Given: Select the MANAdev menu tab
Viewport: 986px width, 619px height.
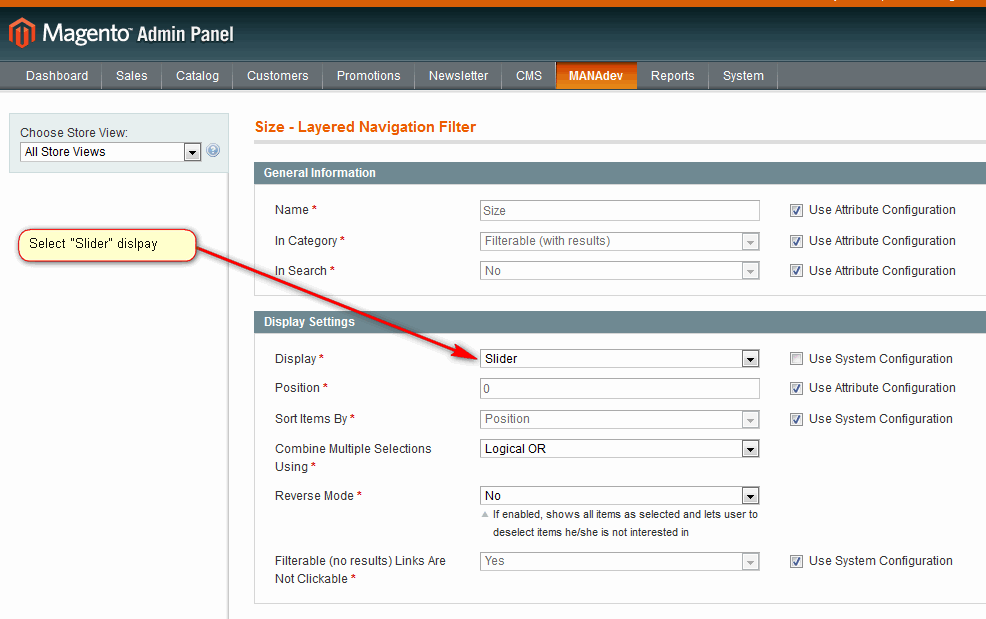Looking at the screenshot, I should click(x=596, y=75).
